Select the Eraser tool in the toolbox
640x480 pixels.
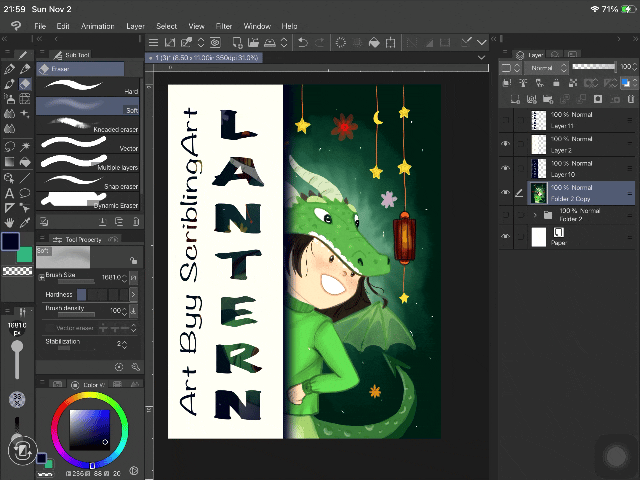(25, 84)
